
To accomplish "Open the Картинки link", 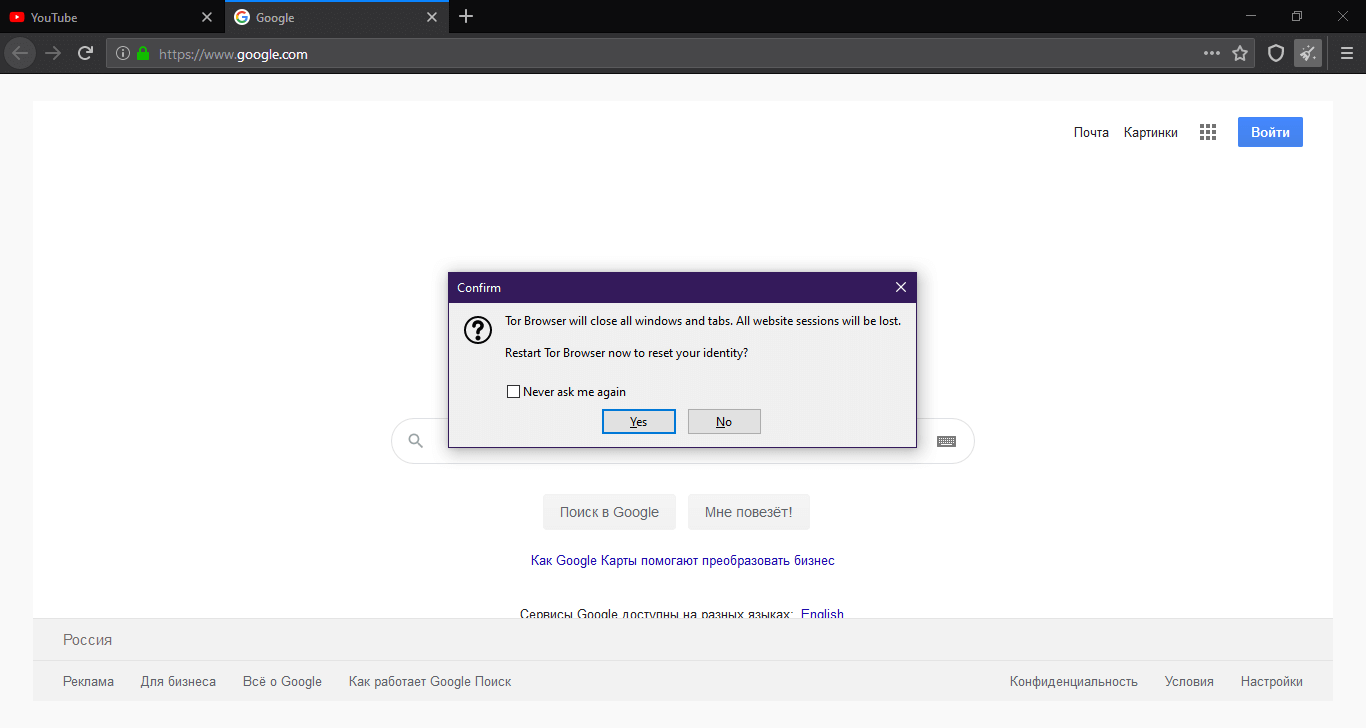I will coord(1151,132).
